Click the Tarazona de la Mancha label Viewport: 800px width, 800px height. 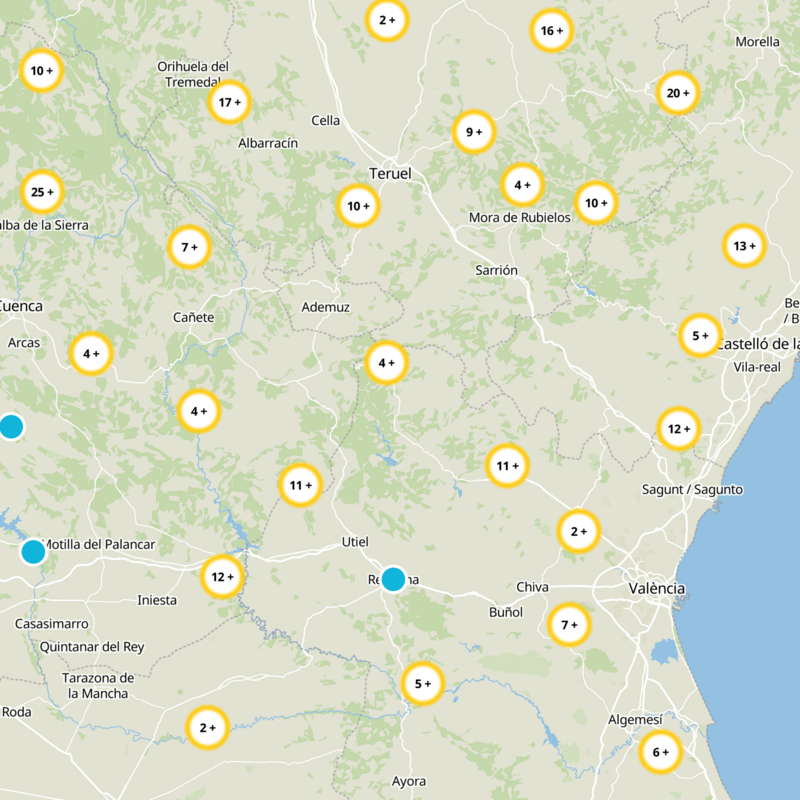pos(98,686)
